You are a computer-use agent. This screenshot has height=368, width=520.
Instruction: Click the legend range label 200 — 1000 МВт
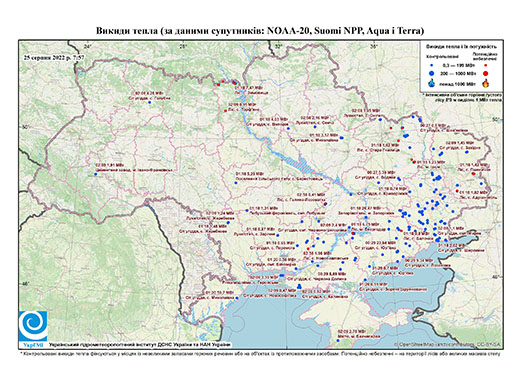pyautogui.click(x=458, y=73)
